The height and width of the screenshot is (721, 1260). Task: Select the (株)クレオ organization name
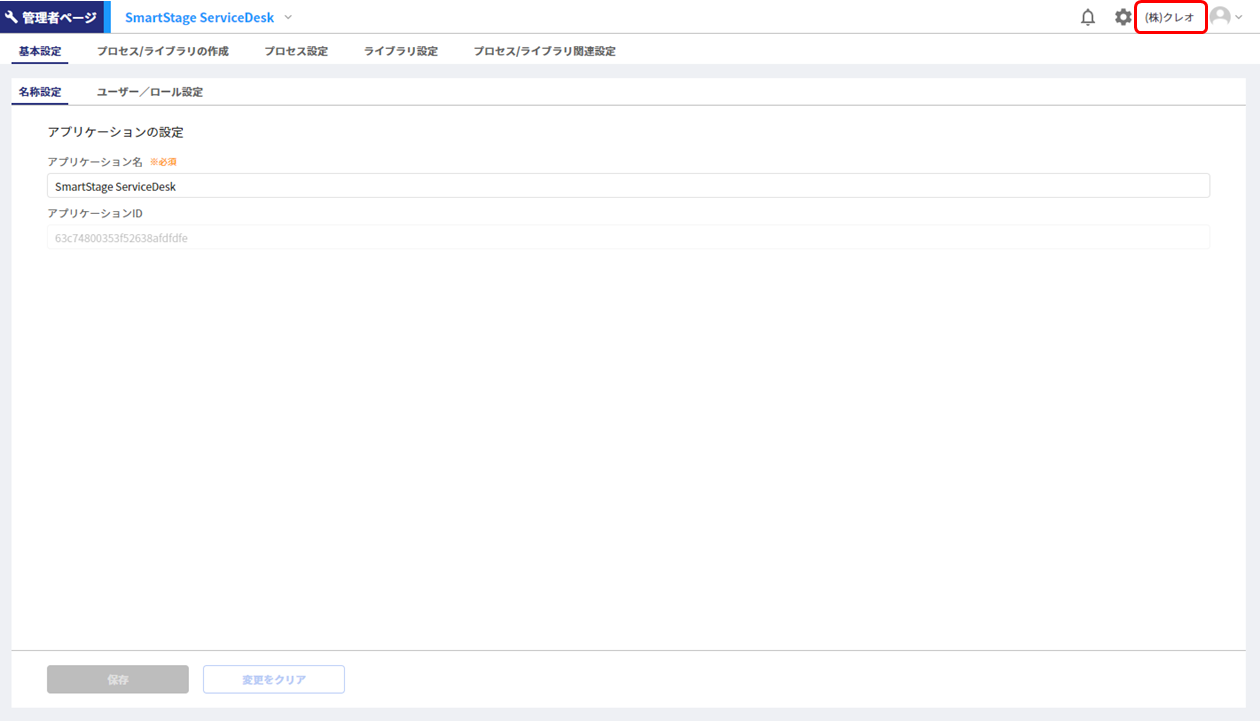click(1169, 17)
